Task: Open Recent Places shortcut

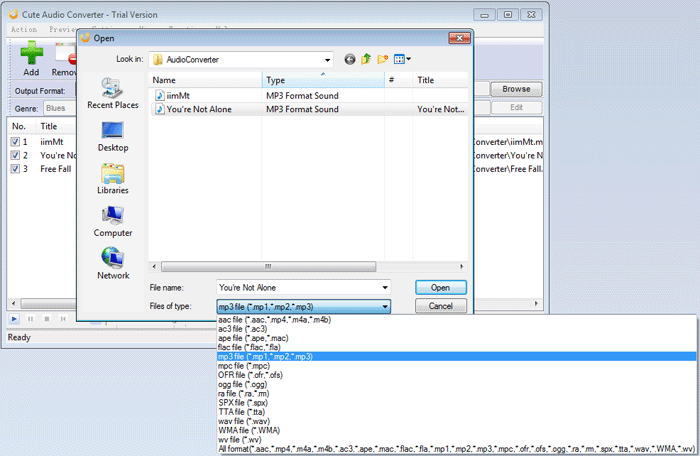Action: [x=112, y=93]
